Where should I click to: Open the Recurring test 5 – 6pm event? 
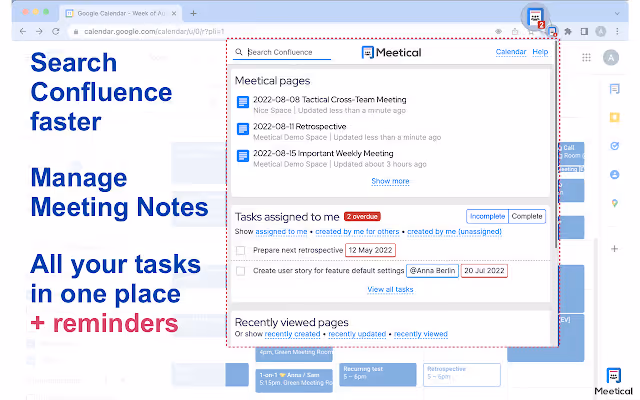(378, 375)
